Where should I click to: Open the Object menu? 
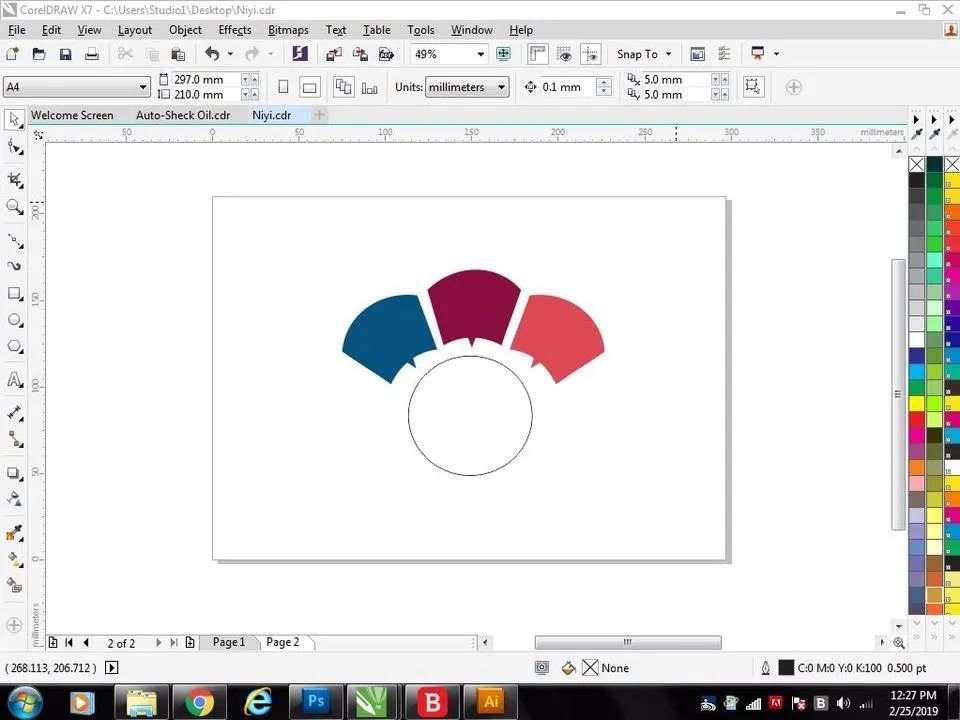point(185,29)
